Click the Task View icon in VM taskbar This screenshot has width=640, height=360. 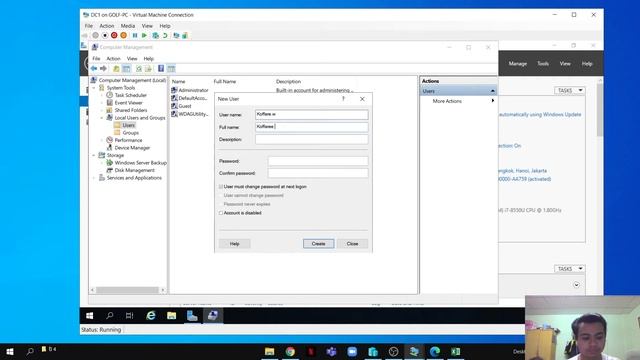click(130, 316)
